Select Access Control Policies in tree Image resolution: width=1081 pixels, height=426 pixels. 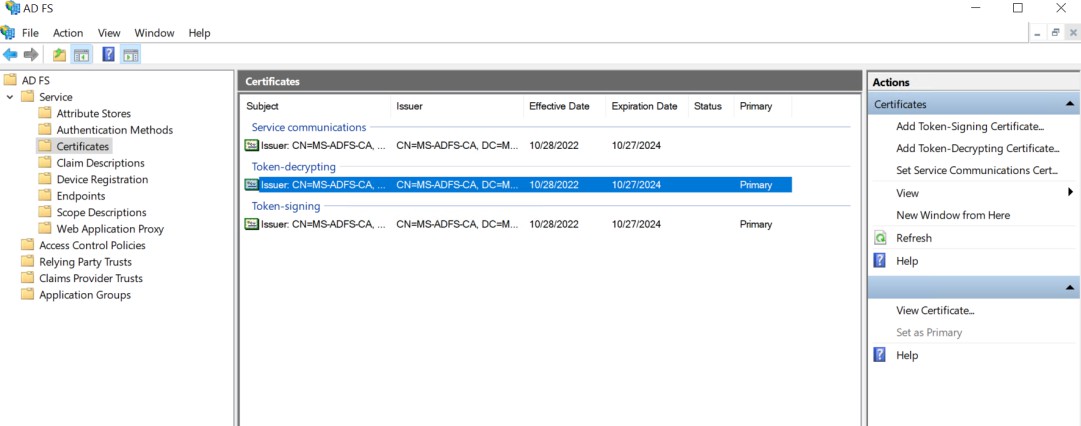click(92, 245)
